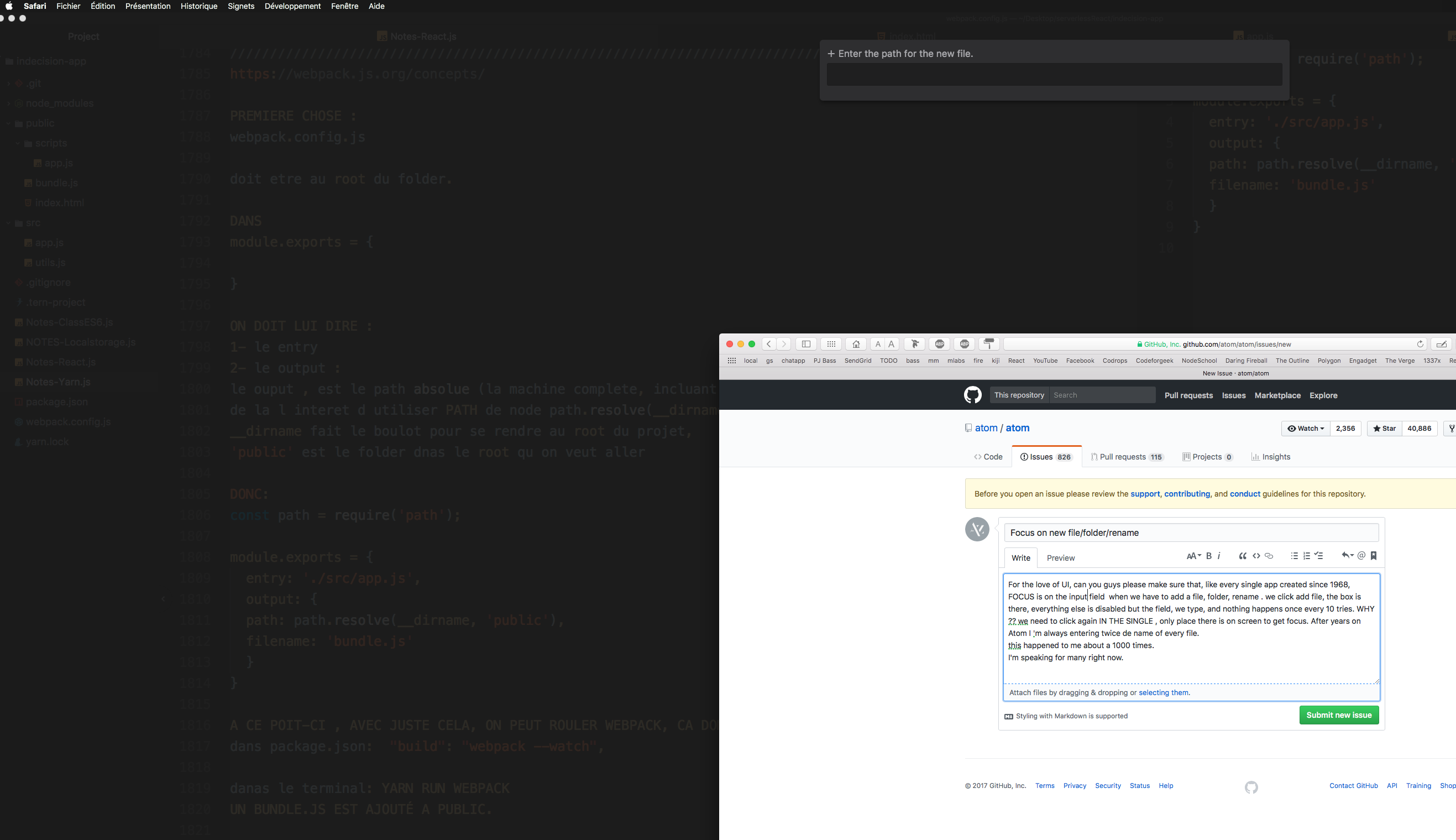Click the Markdown icon below editor
Image resolution: width=1456 pixels, height=840 pixels.
pyautogui.click(x=1009, y=717)
